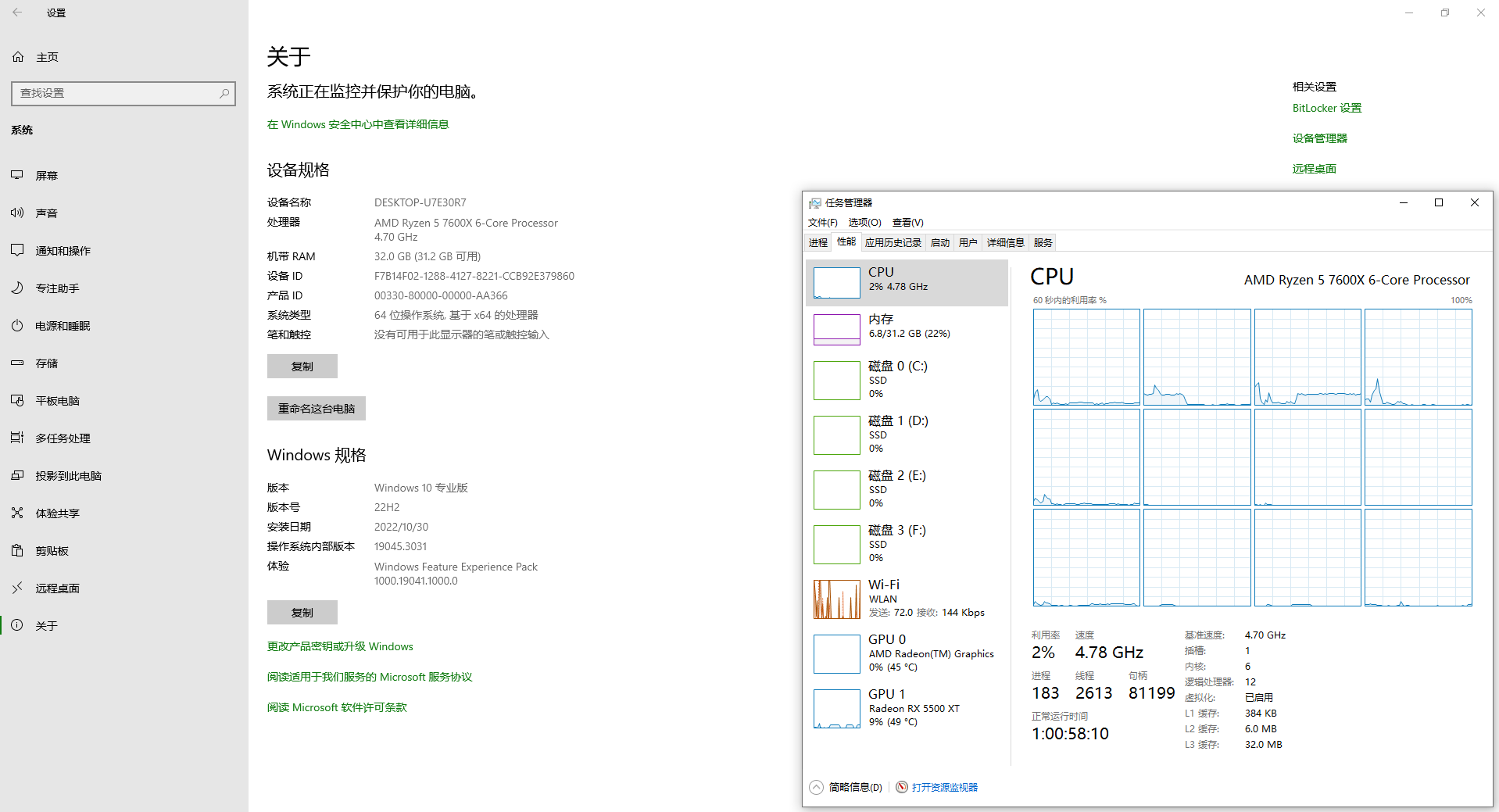Open BitLocker 设置 link
Viewport: 1499px width, 812px height.
click(1327, 108)
